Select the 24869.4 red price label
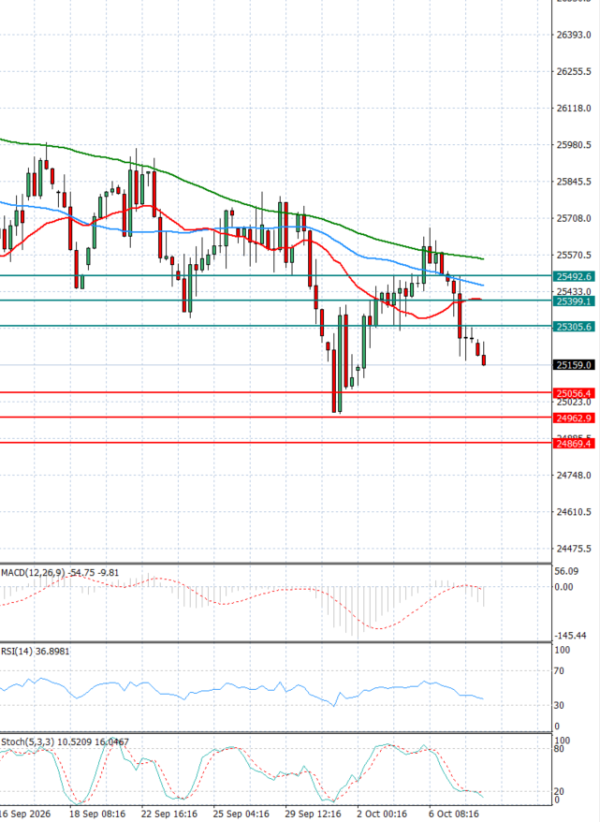Viewport: 600px width, 822px height. (x=574, y=444)
